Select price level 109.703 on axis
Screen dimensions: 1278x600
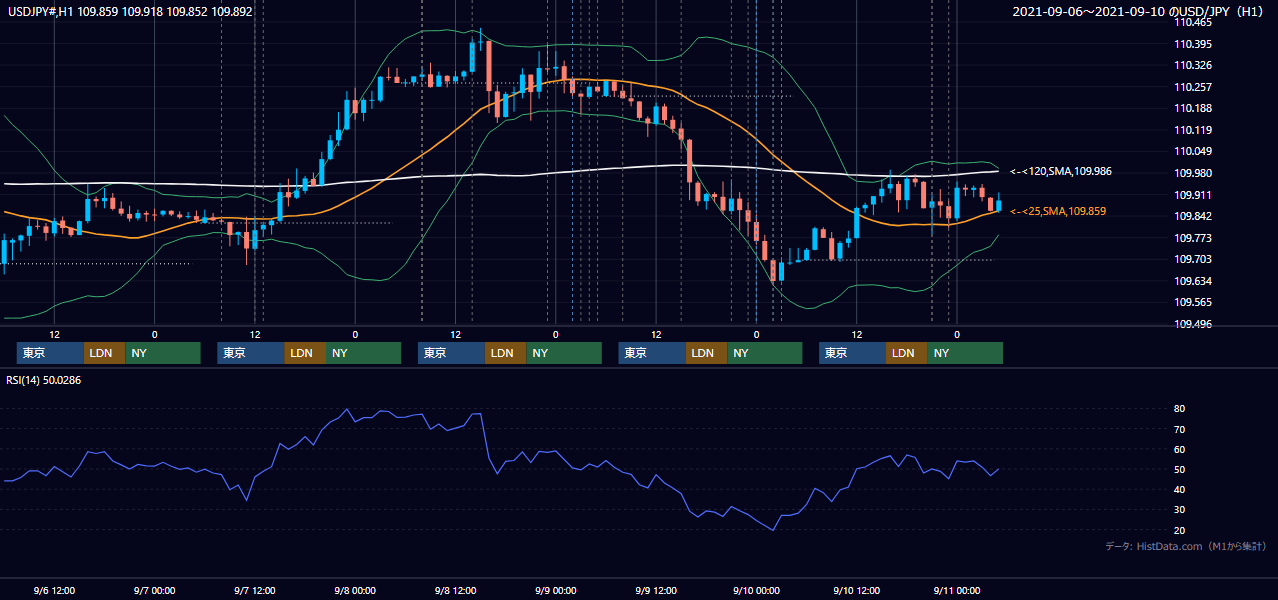coord(1192,259)
